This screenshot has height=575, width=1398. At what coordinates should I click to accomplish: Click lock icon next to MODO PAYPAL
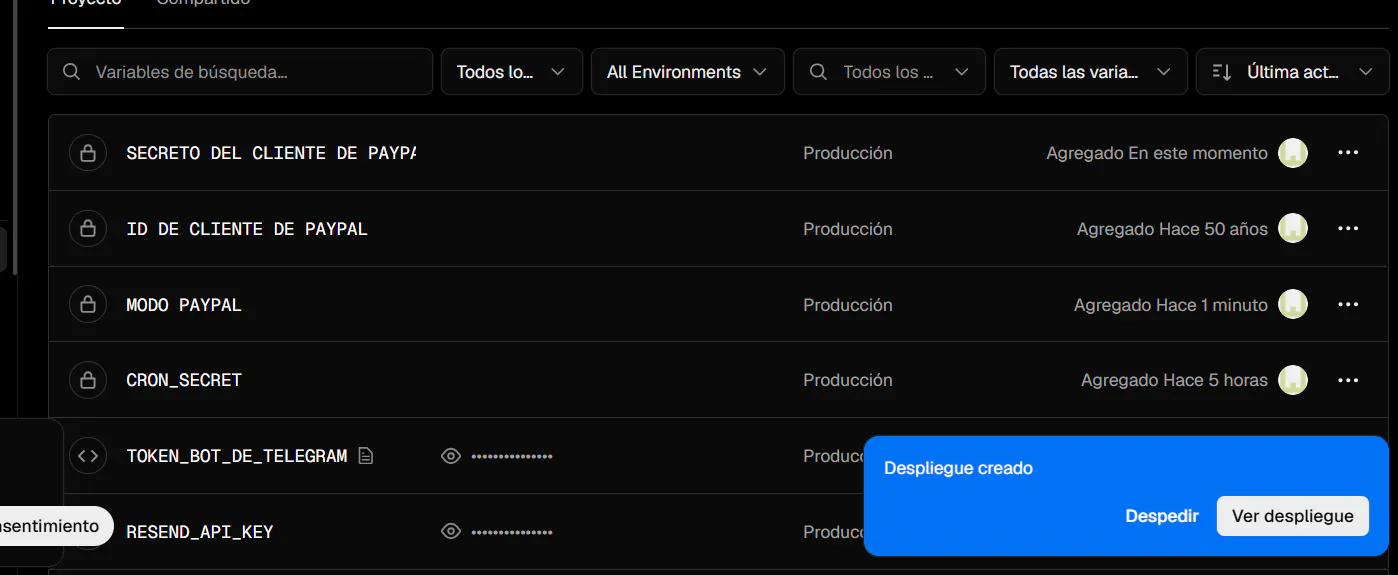pos(88,305)
